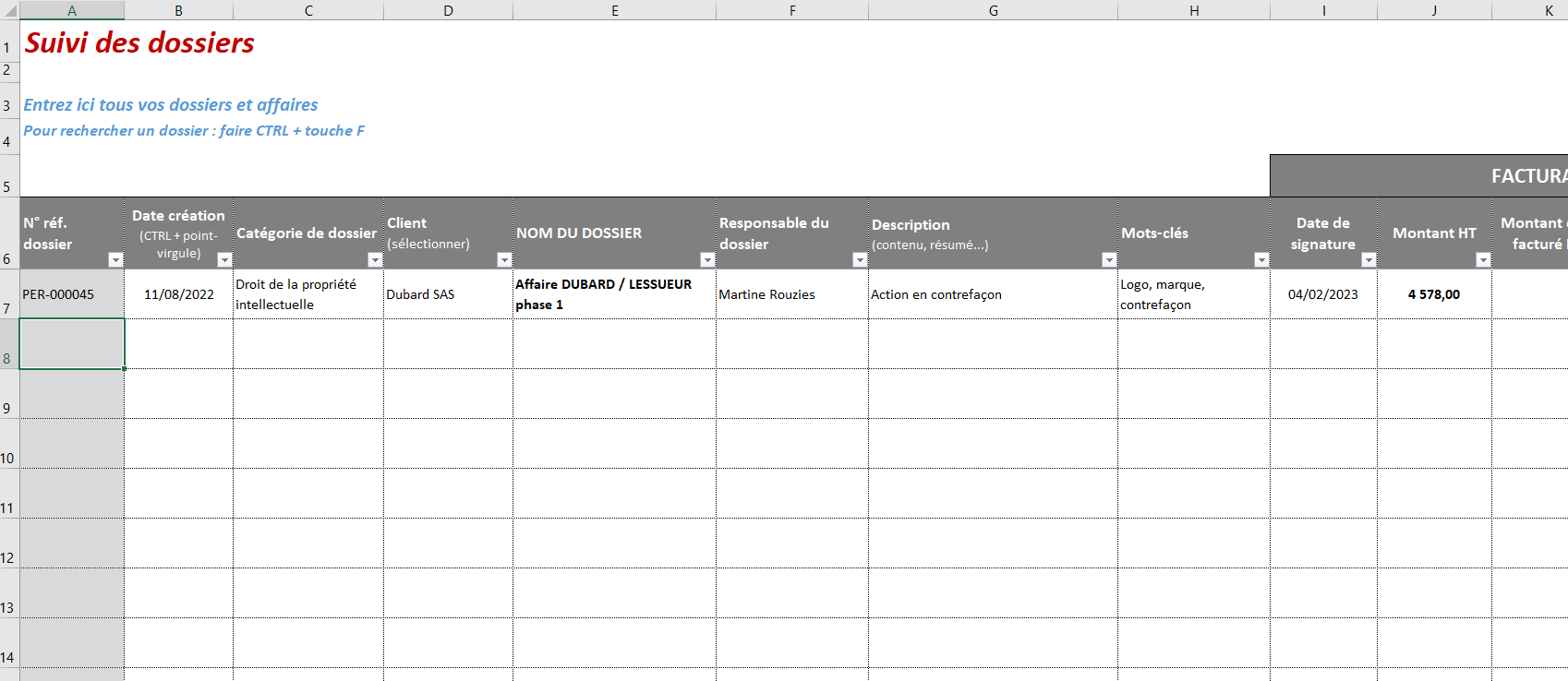This screenshot has height=681, width=1568.
Task: Select column H header
Action: [x=1194, y=10]
